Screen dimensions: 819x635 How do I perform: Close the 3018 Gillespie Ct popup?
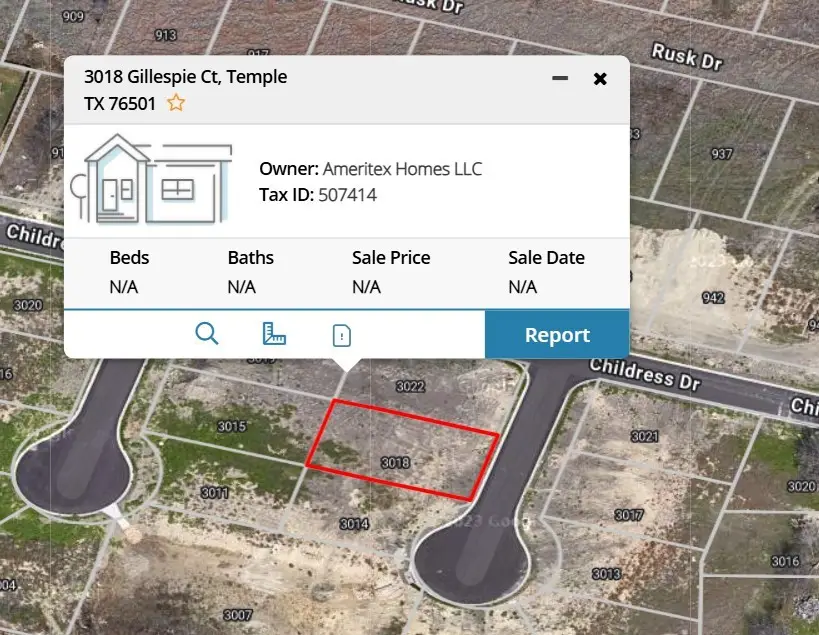(x=600, y=78)
